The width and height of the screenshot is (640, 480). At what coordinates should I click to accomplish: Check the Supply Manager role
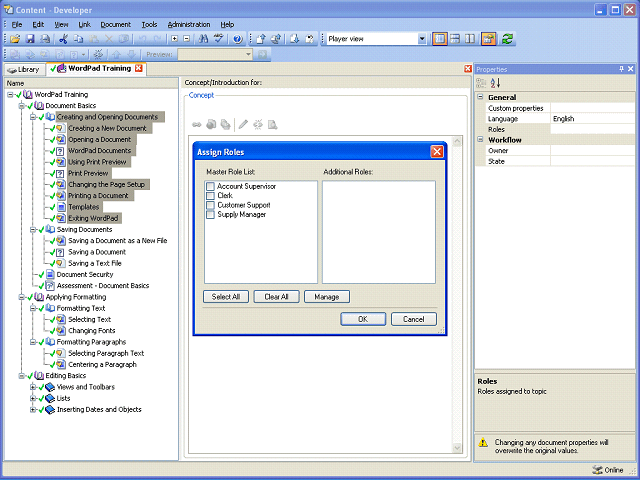click(x=210, y=214)
